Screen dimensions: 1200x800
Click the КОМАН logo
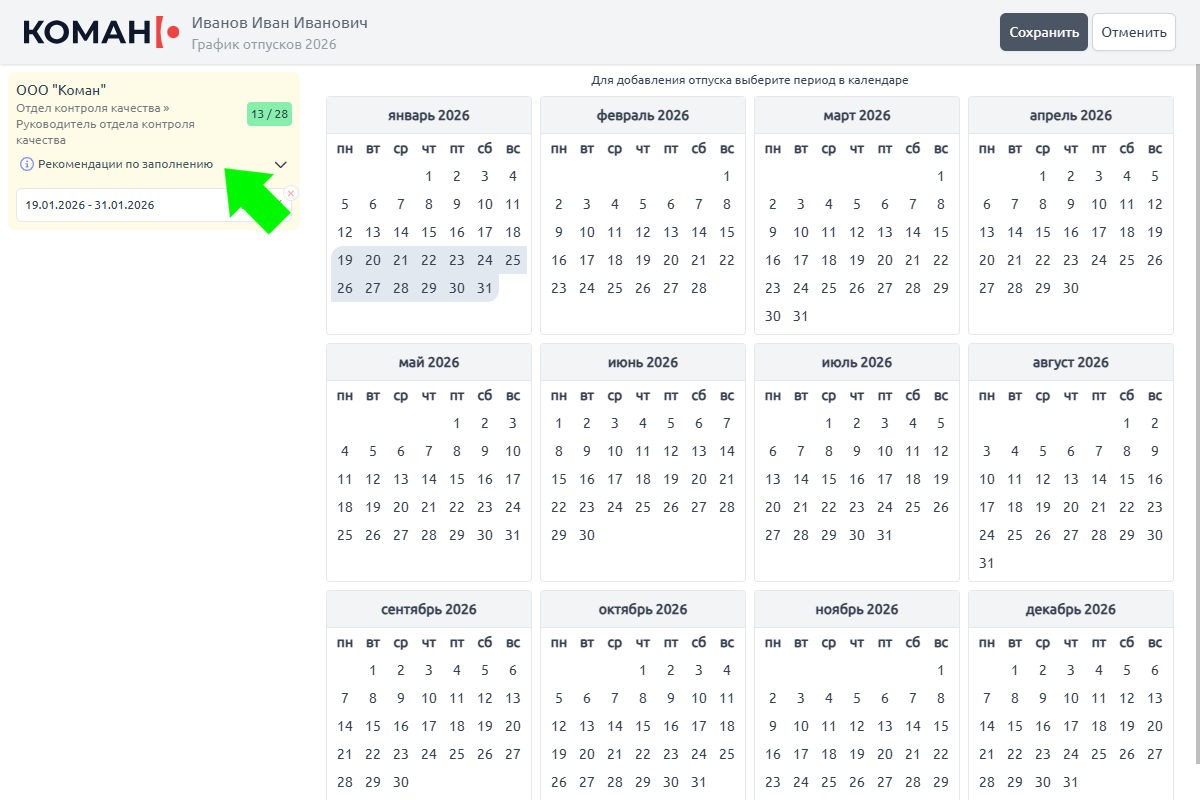point(101,32)
